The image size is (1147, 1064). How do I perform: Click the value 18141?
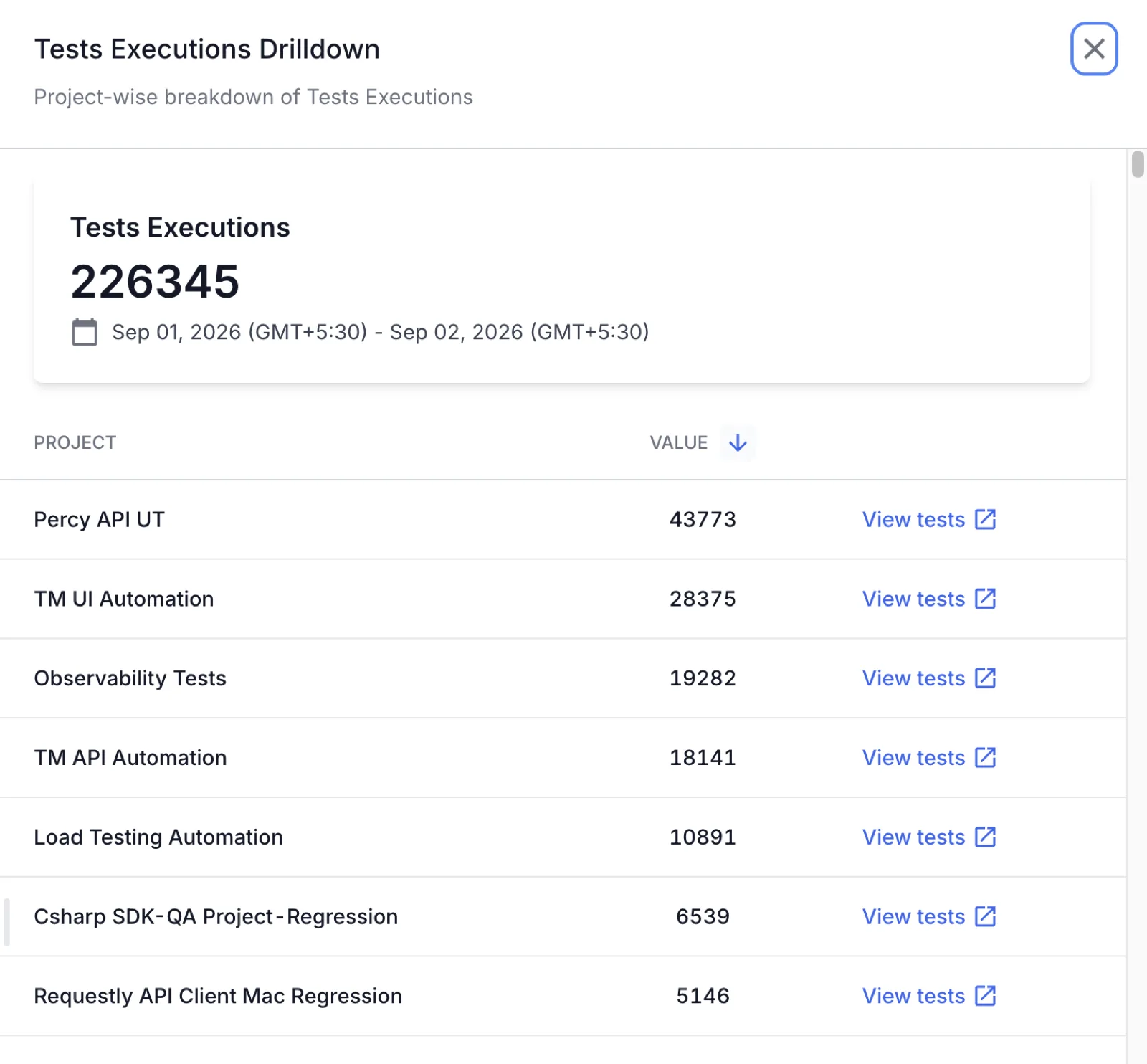(703, 758)
